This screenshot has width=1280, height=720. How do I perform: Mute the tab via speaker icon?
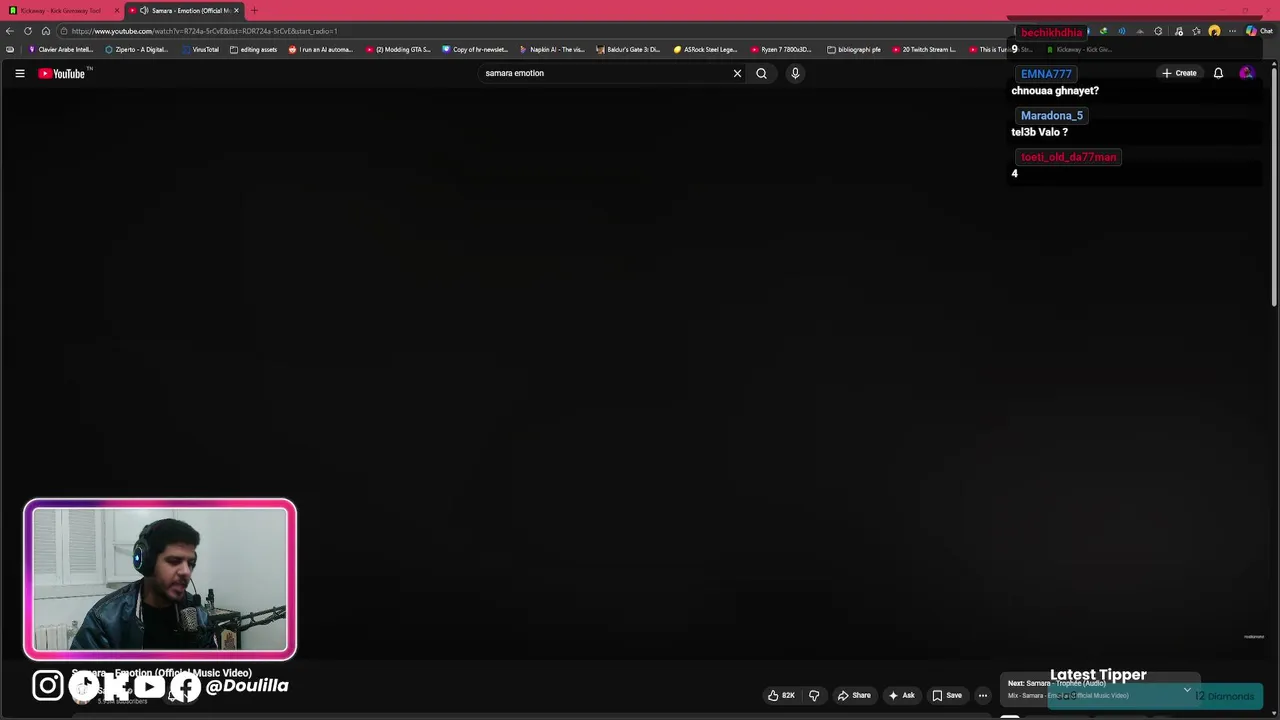[x=144, y=10]
